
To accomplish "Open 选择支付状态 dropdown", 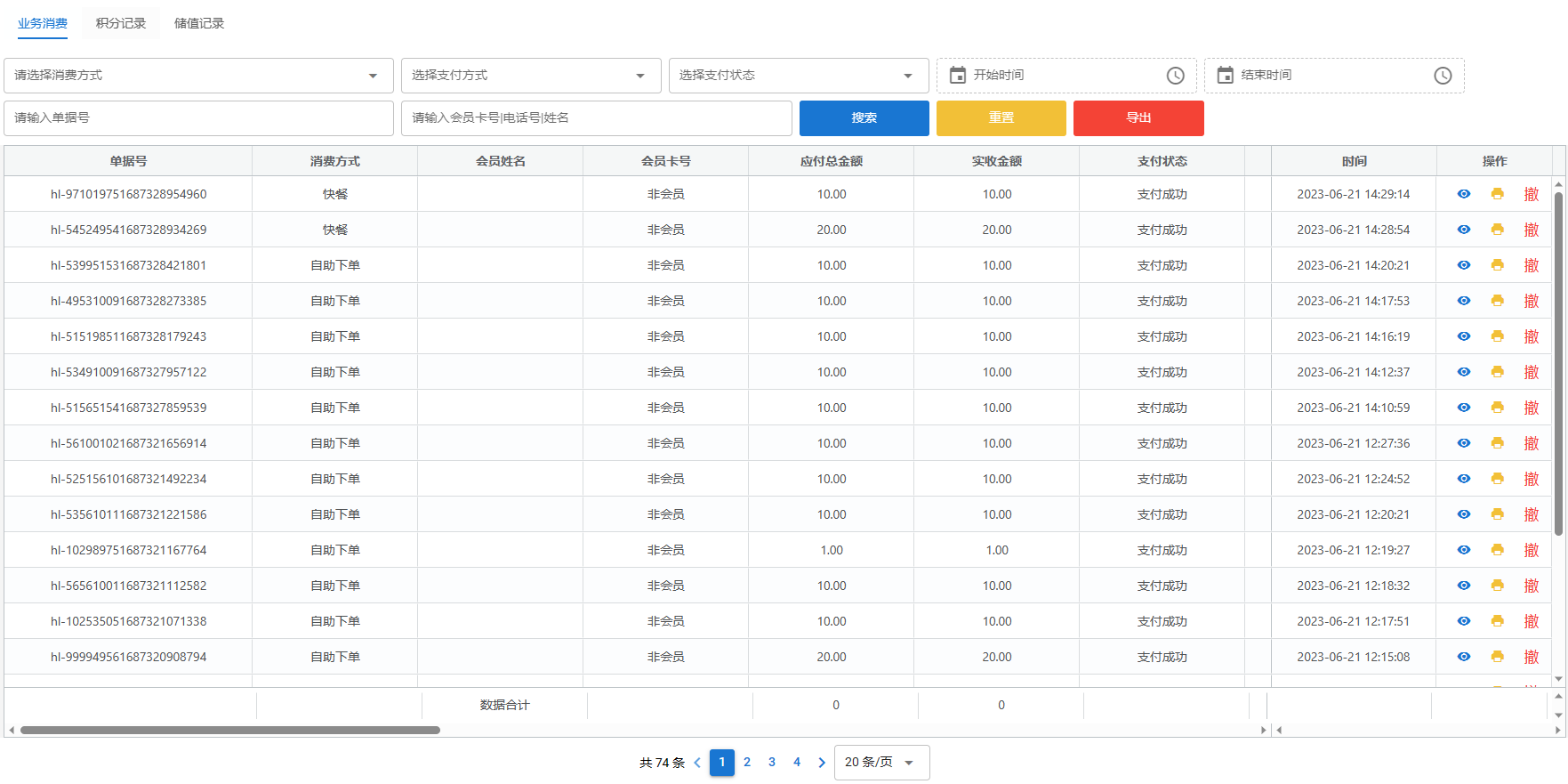I will [x=799, y=76].
